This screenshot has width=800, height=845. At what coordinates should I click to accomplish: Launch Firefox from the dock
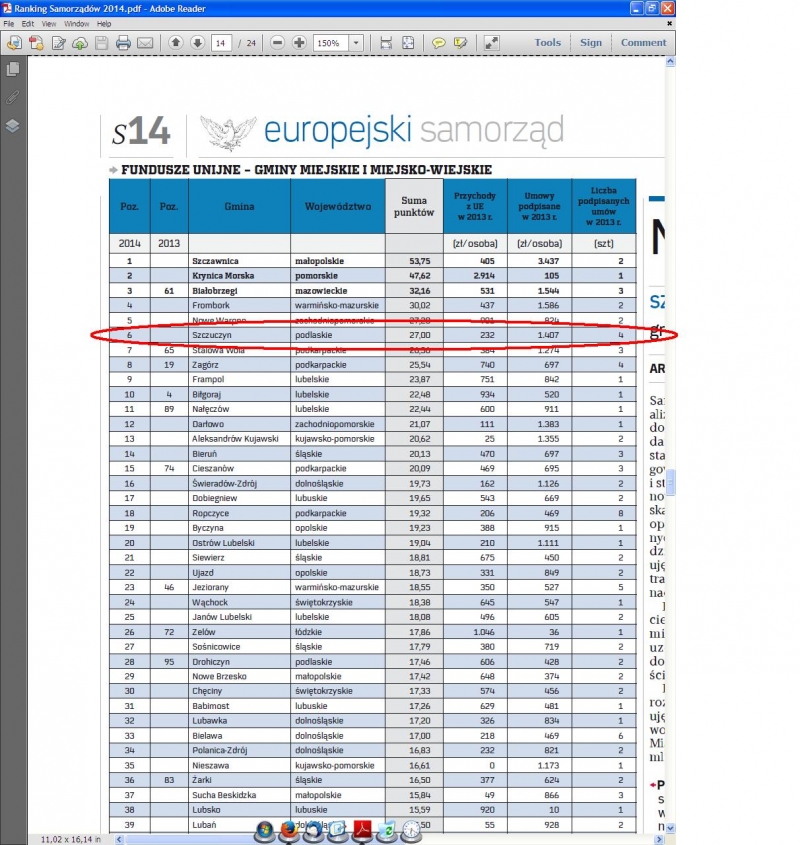(289, 830)
